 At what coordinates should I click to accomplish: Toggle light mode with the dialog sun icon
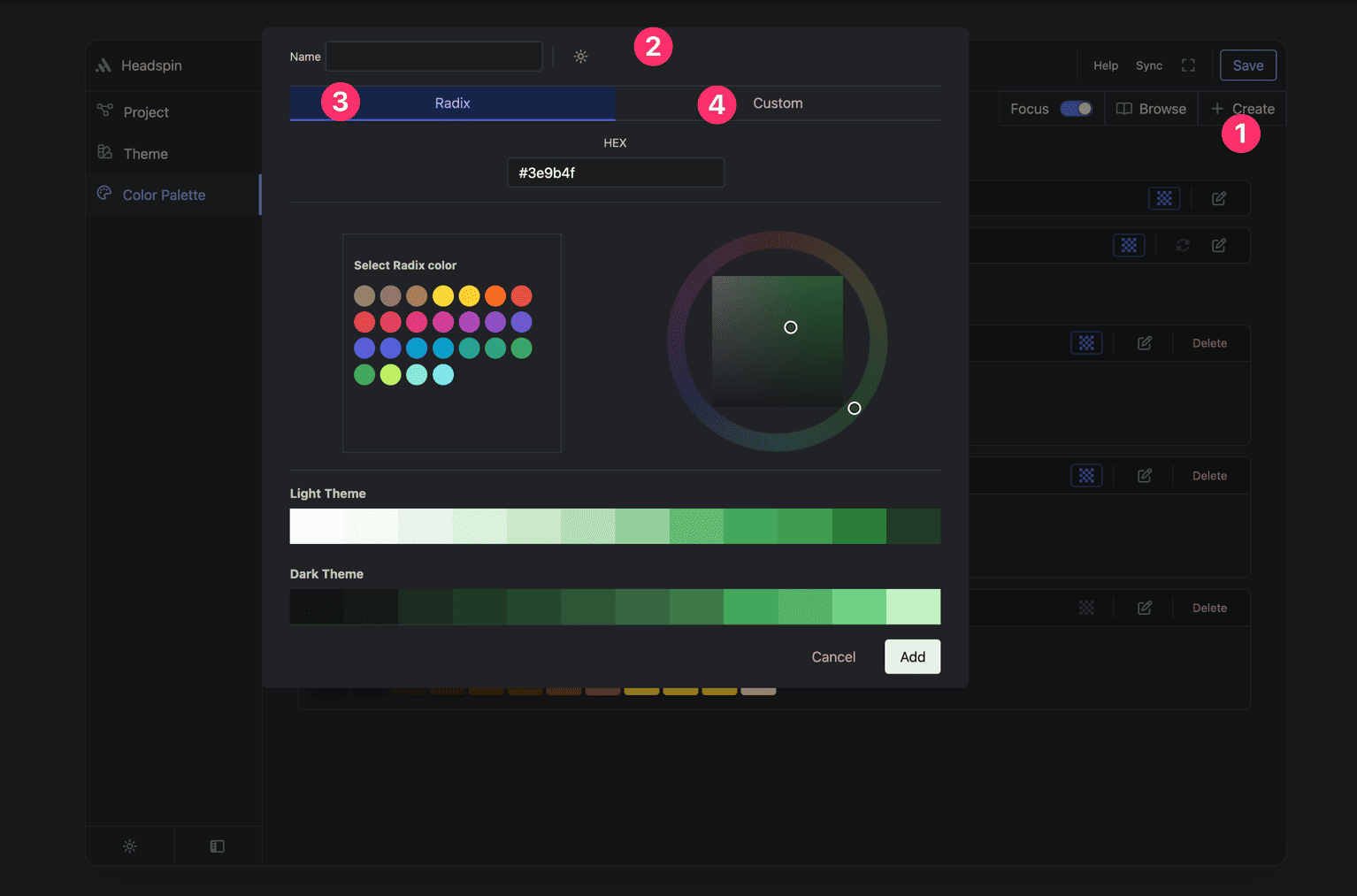click(580, 56)
